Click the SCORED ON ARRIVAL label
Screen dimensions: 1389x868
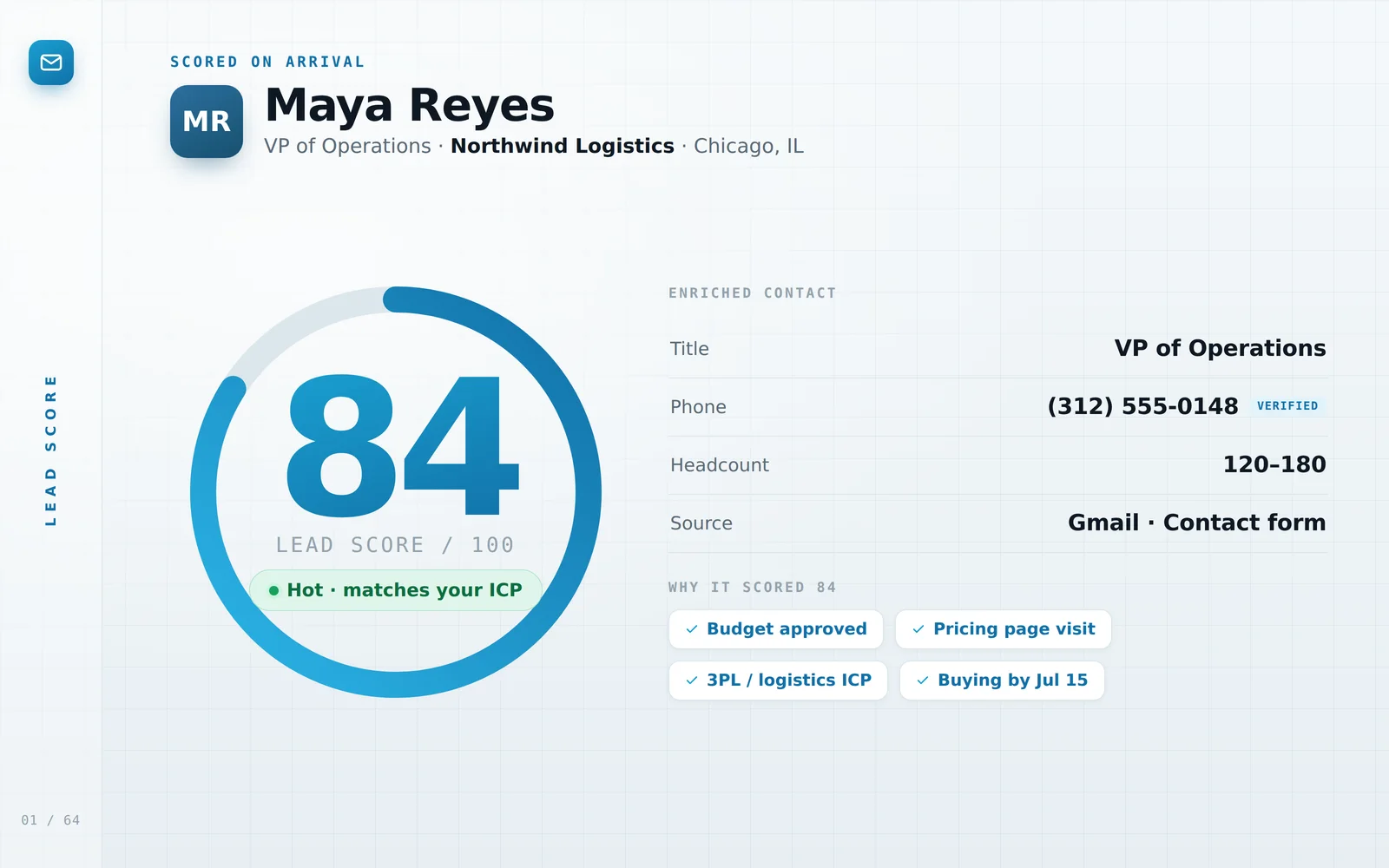pyautogui.click(x=267, y=62)
